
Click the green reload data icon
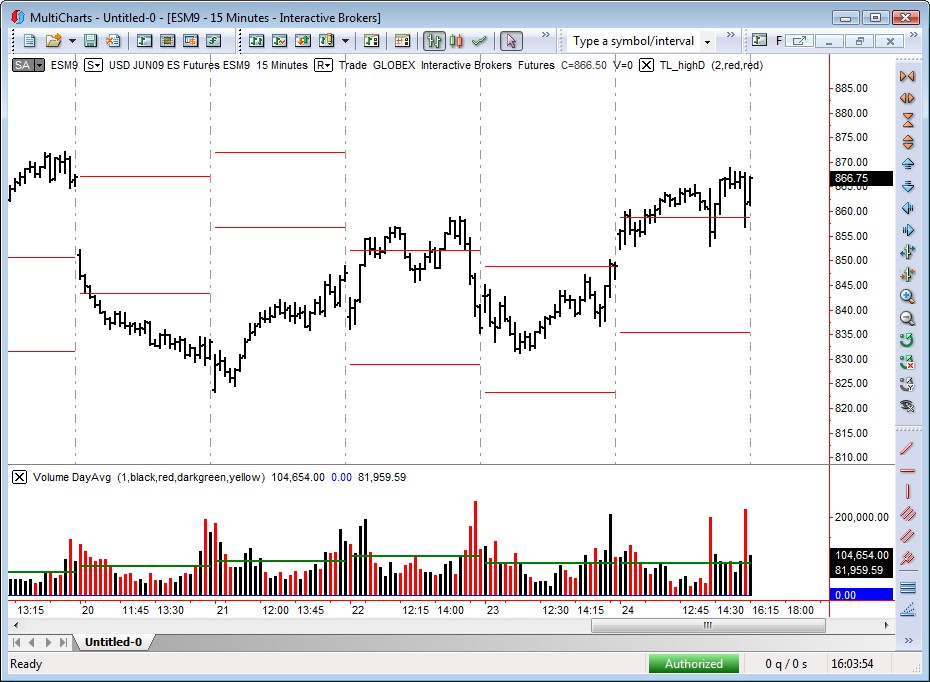click(x=907, y=340)
